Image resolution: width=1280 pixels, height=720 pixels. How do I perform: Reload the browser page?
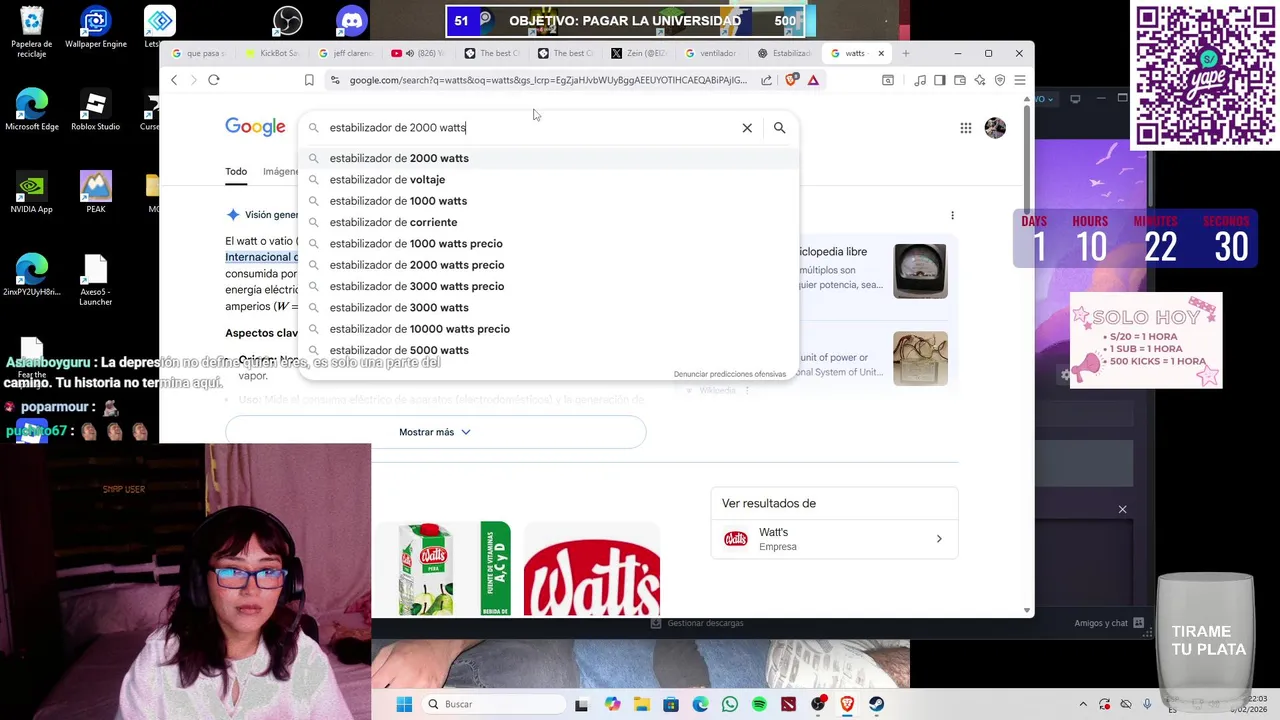point(214,80)
